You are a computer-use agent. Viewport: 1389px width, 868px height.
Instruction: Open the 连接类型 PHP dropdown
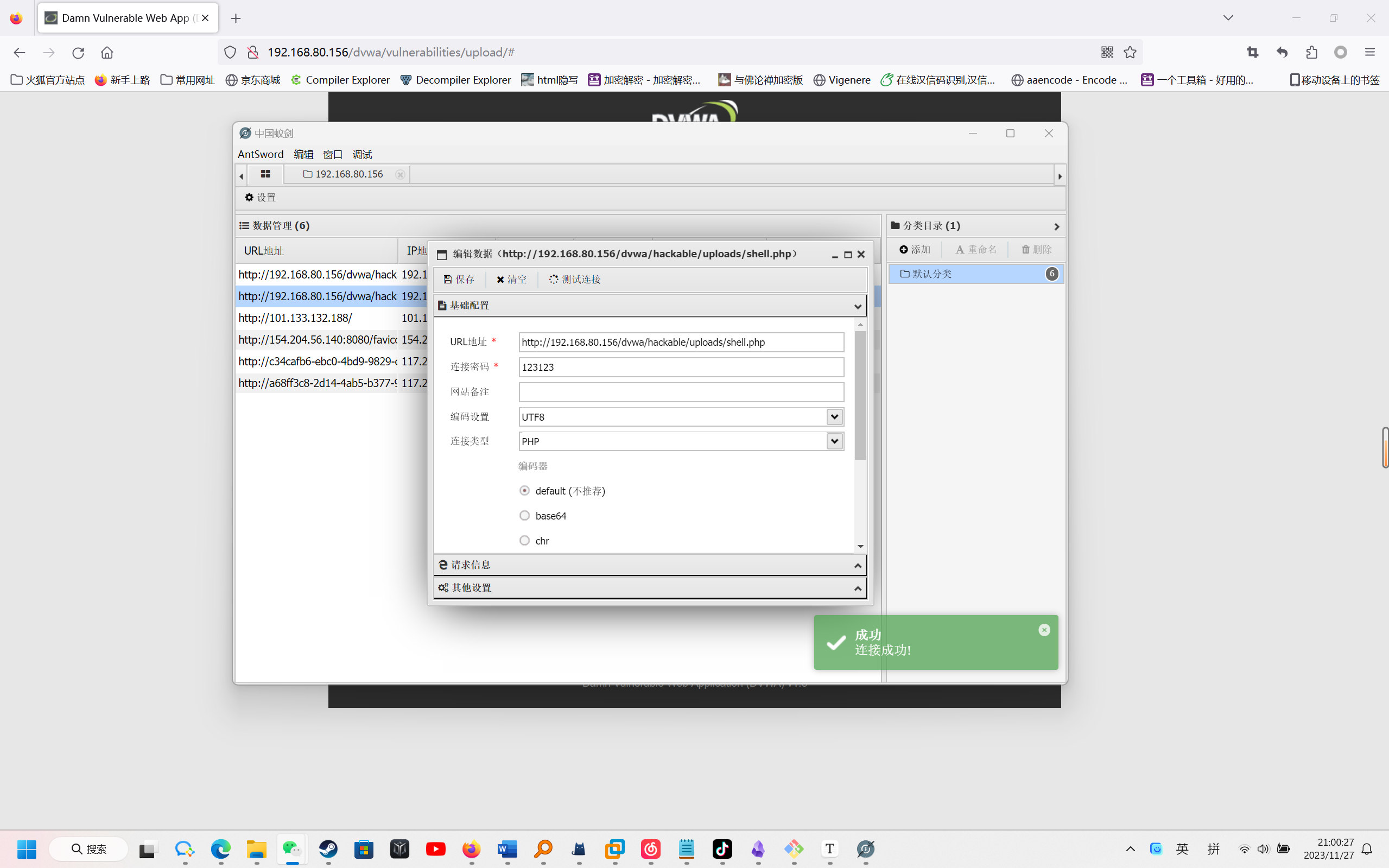pos(834,441)
